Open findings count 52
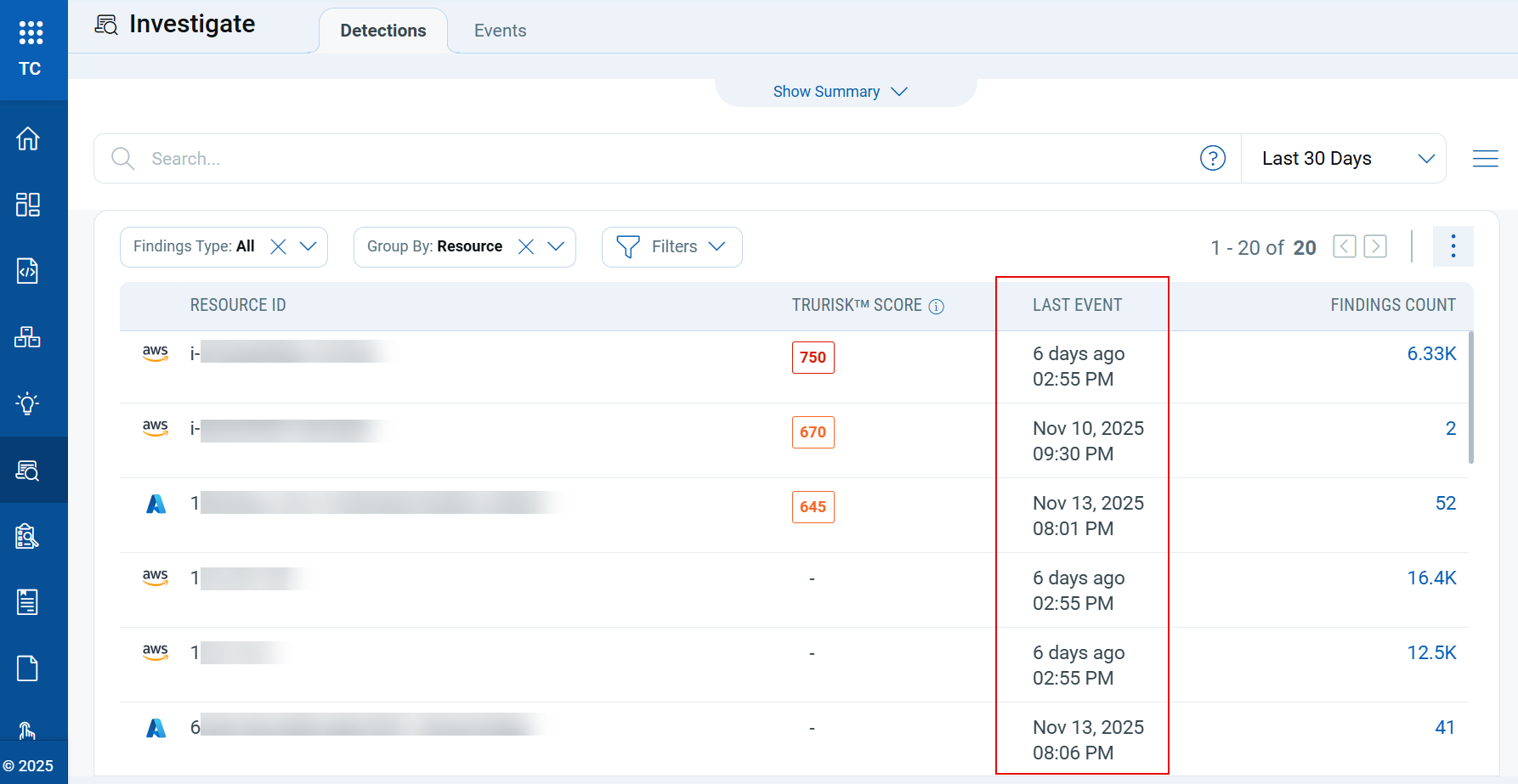The width and height of the screenshot is (1518, 784). coord(1446,503)
